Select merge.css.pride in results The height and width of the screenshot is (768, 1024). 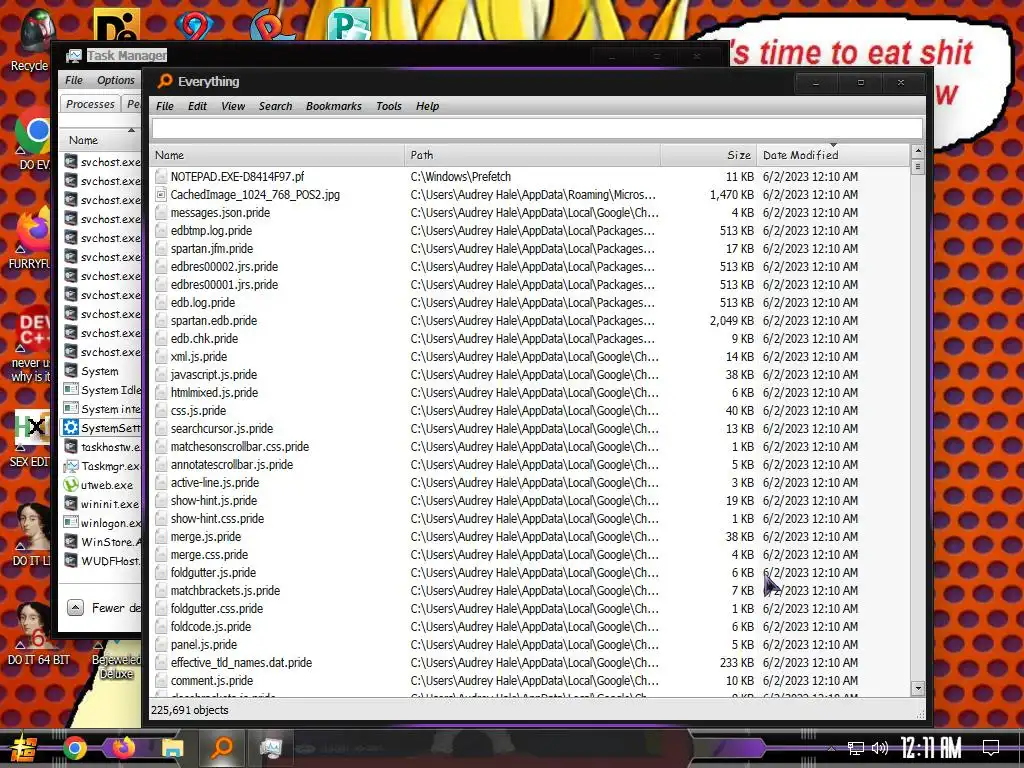click(x=209, y=554)
